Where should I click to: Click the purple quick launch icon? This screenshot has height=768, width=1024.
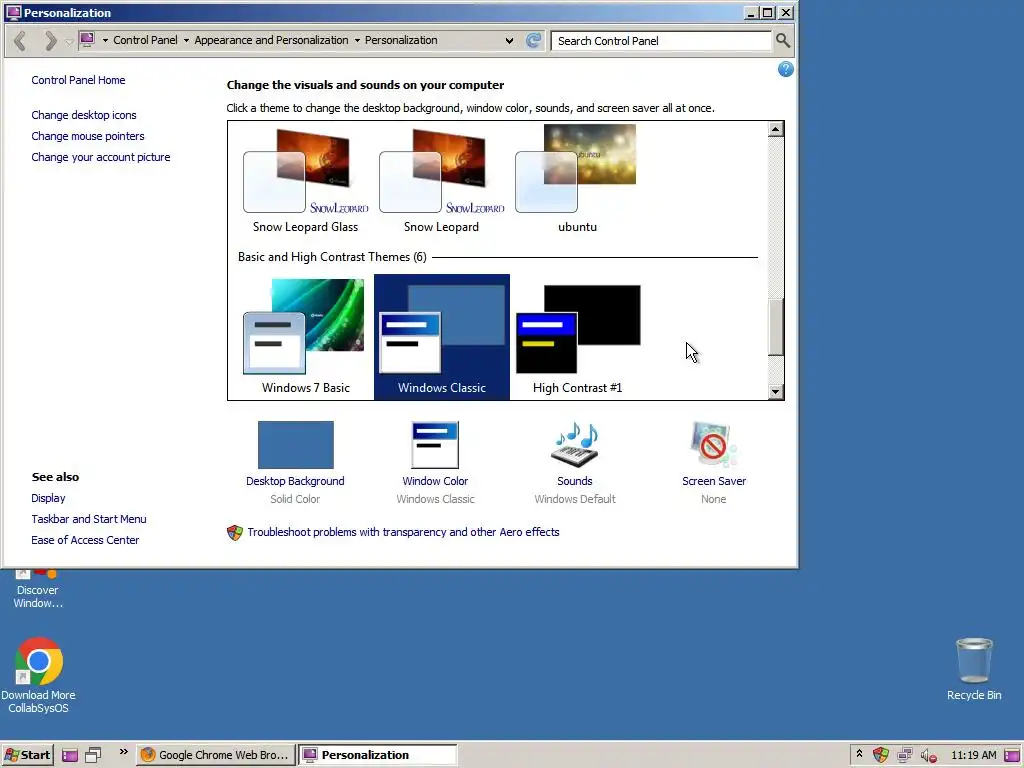70,755
